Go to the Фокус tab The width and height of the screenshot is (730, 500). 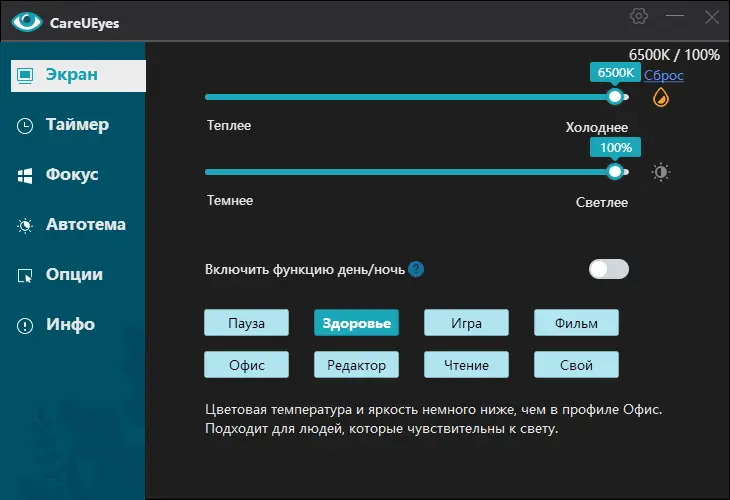[74, 175]
